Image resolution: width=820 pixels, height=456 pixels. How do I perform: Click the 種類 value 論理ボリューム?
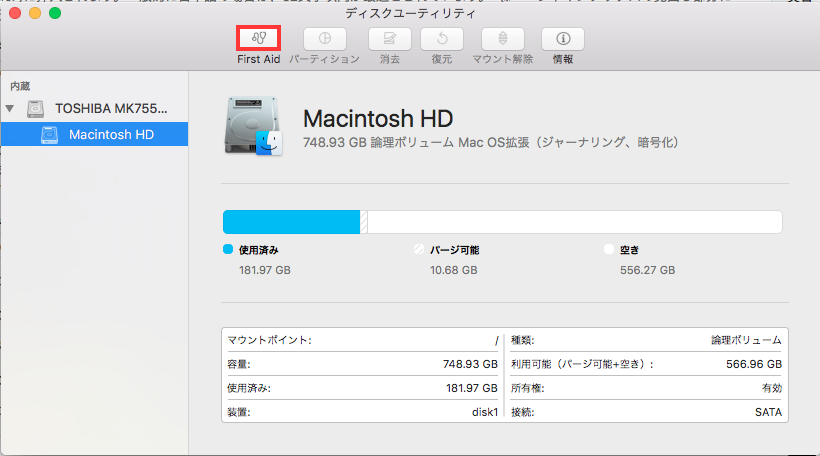[x=746, y=340]
